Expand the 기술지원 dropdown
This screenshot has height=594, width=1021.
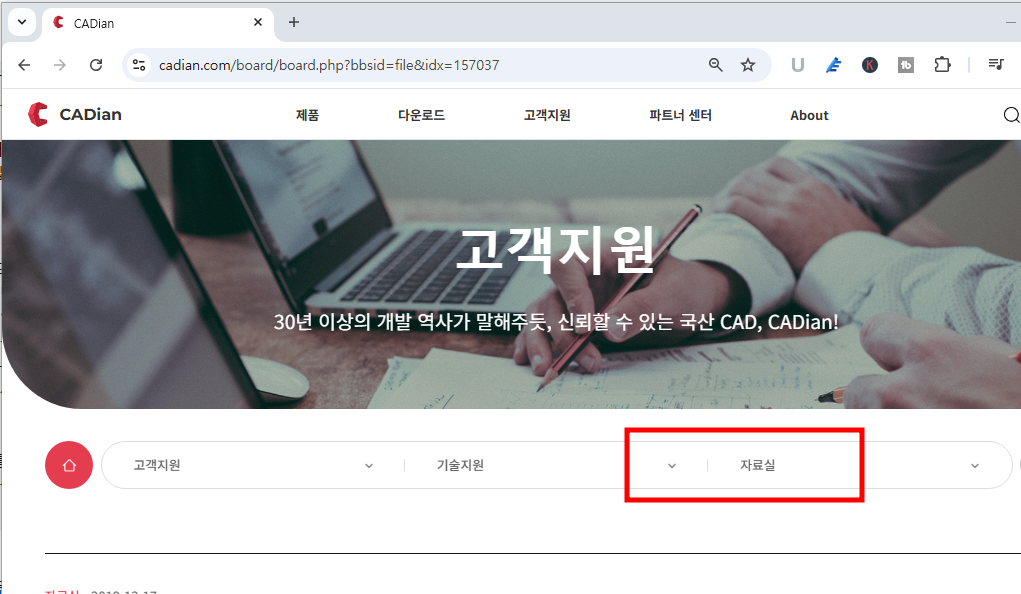click(x=672, y=464)
